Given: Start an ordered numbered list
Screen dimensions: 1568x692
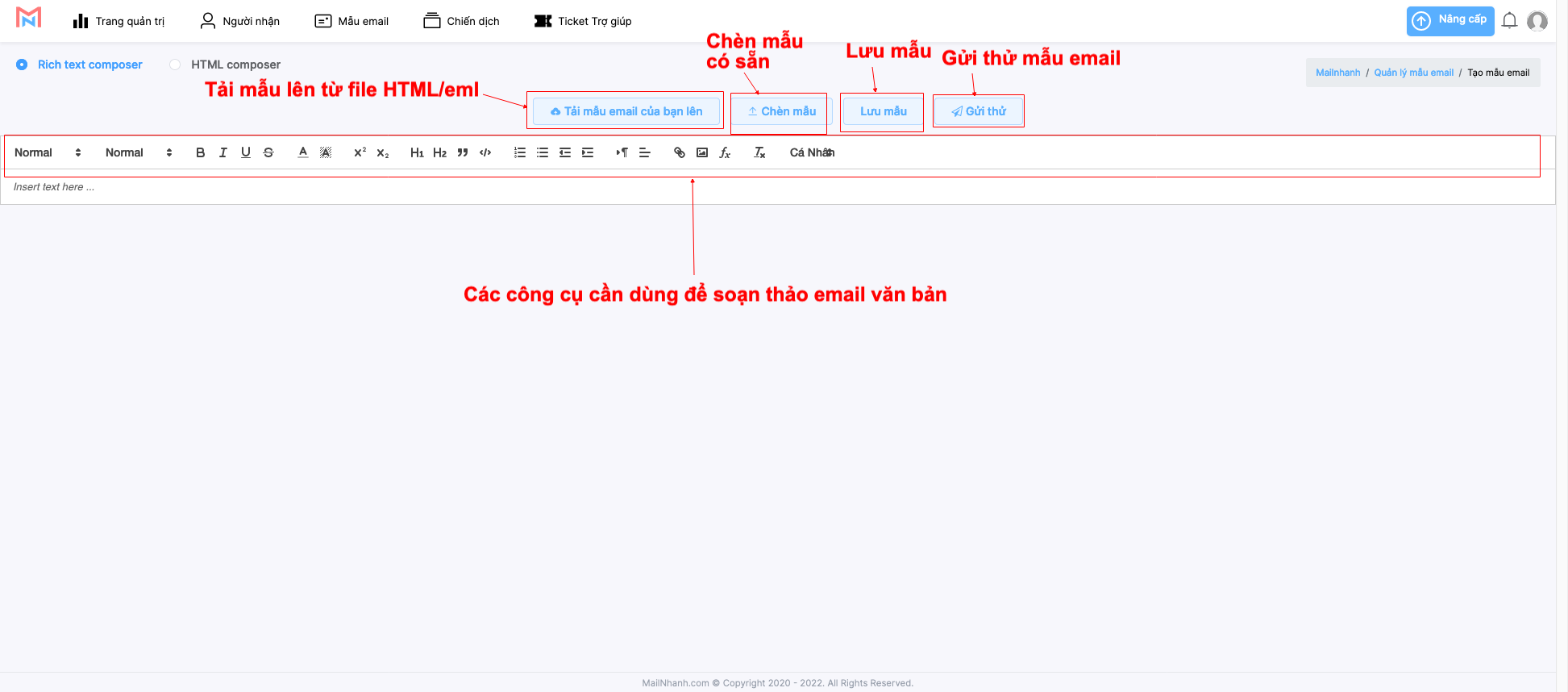Looking at the screenshot, I should coord(520,152).
